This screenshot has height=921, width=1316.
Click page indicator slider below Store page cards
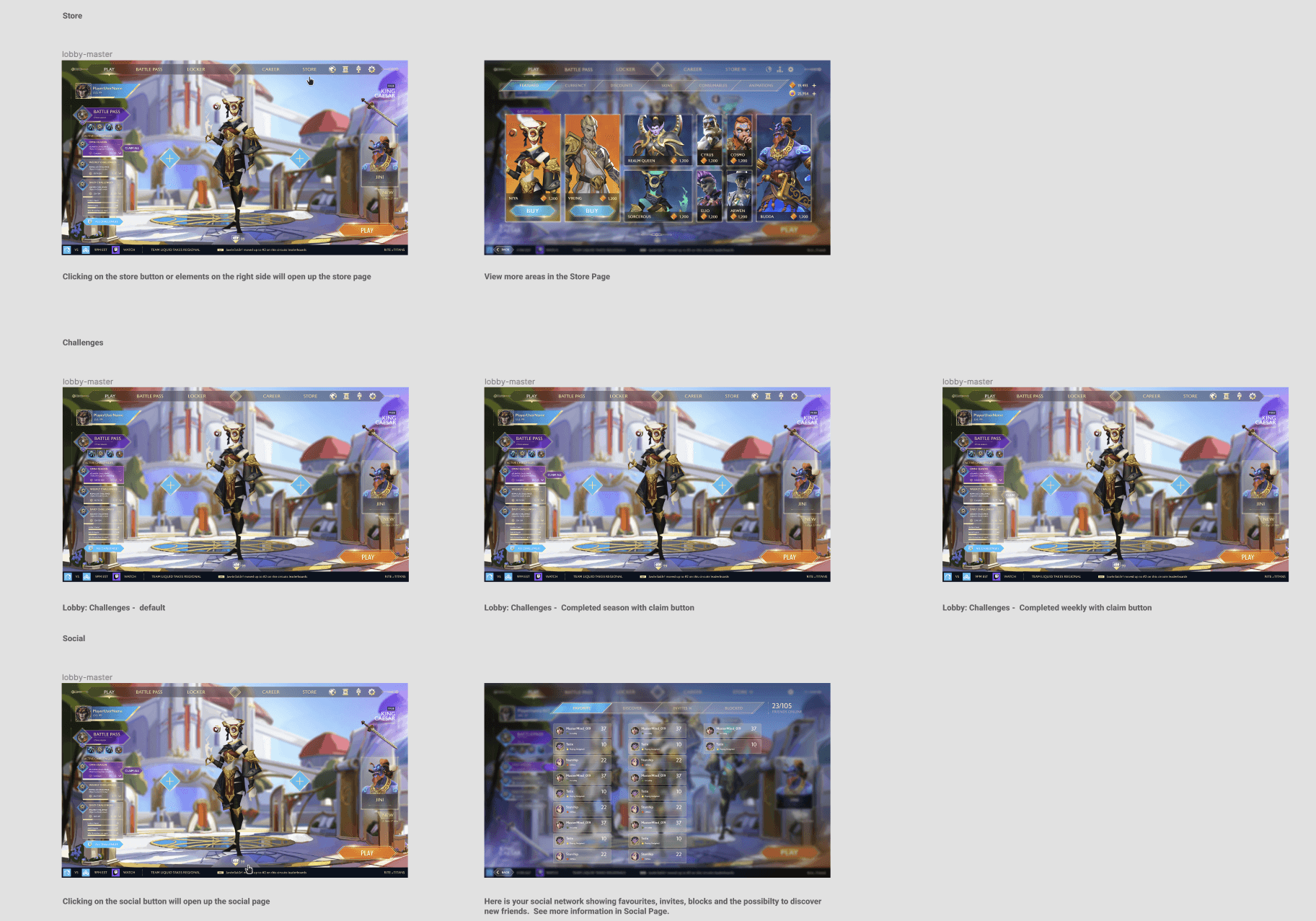tap(656, 234)
